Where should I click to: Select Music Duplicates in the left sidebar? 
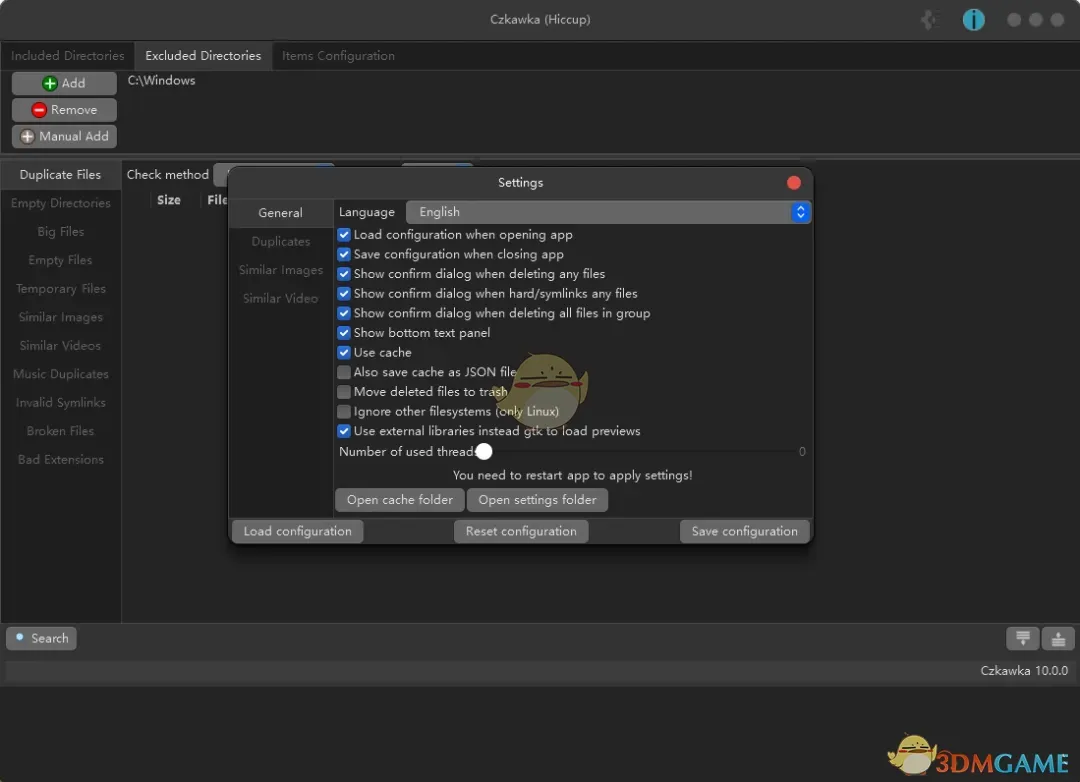[x=60, y=374]
